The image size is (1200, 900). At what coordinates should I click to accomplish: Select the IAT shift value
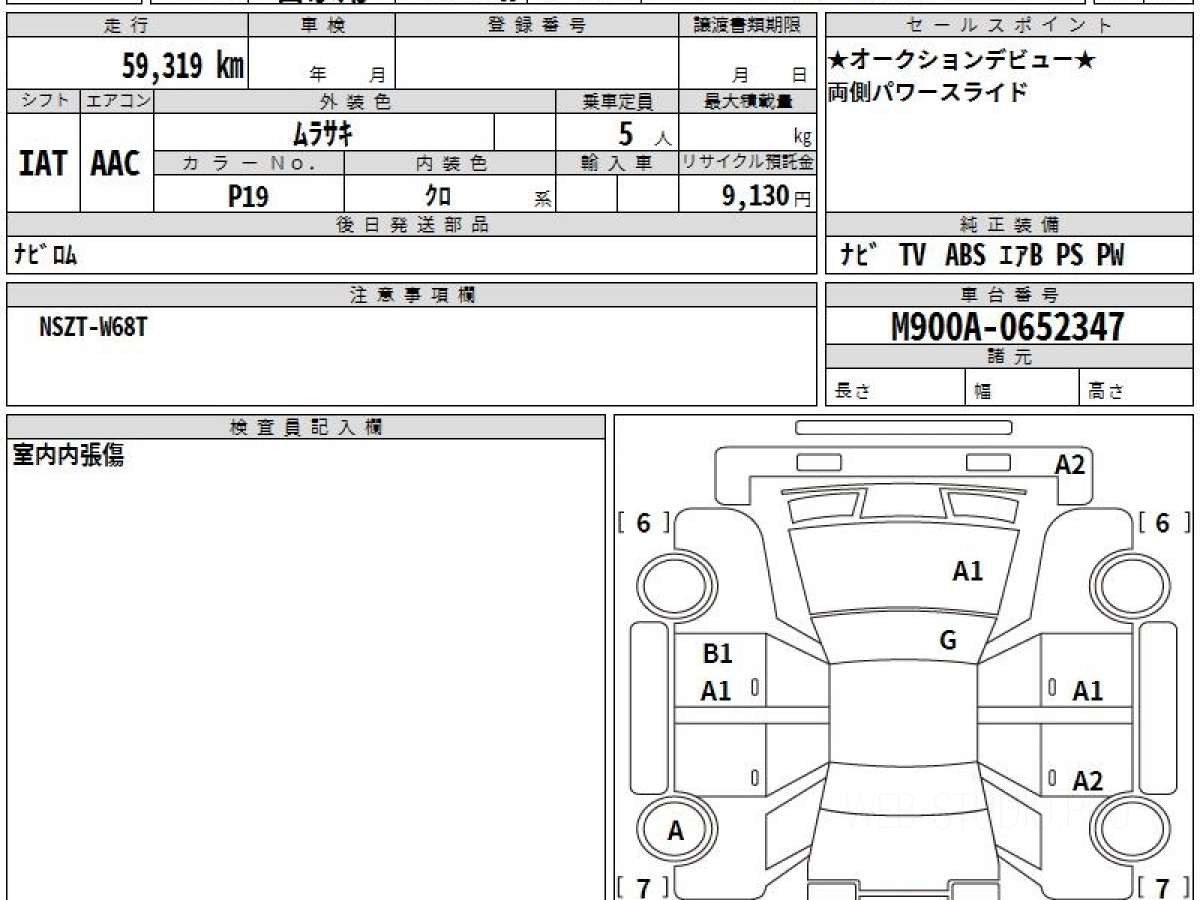click(x=43, y=163)
